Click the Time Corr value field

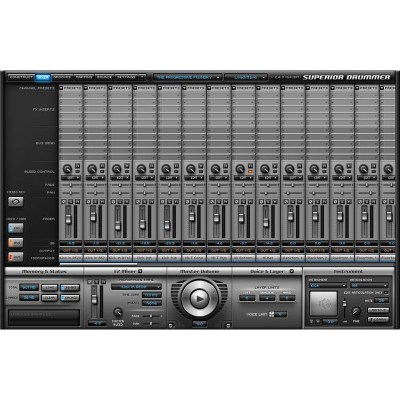tap(152, 295)
